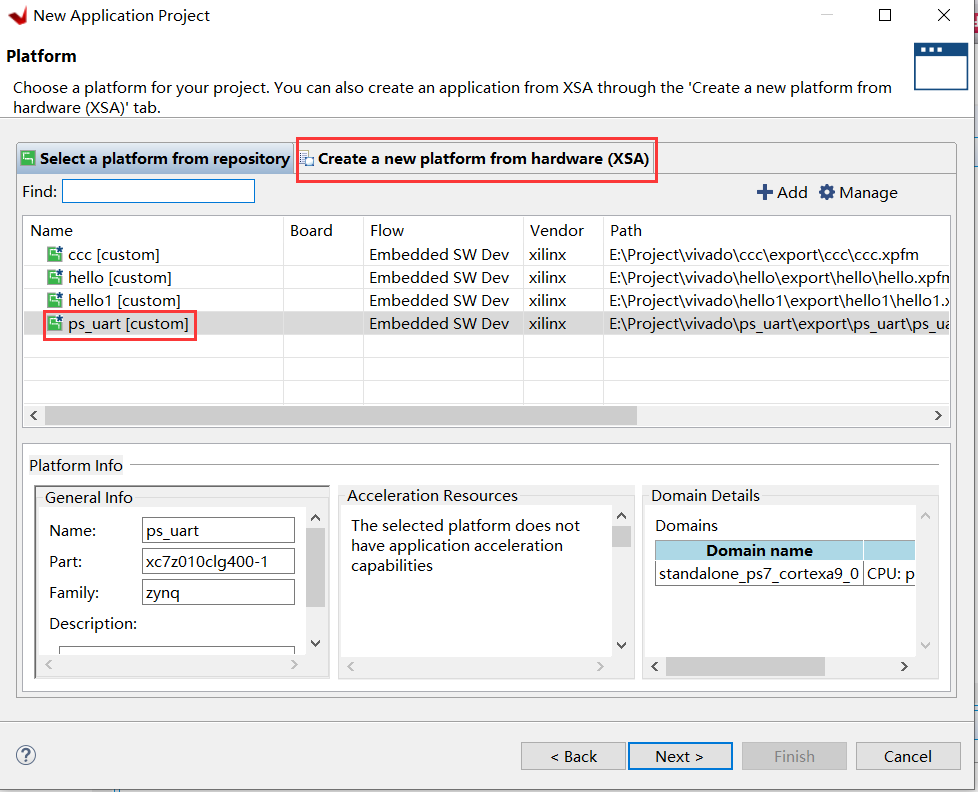The width and height of the screenshot is (978, 792).
Task: Select the ccc [custom] platform icon
Action: (x=55, y=254)
